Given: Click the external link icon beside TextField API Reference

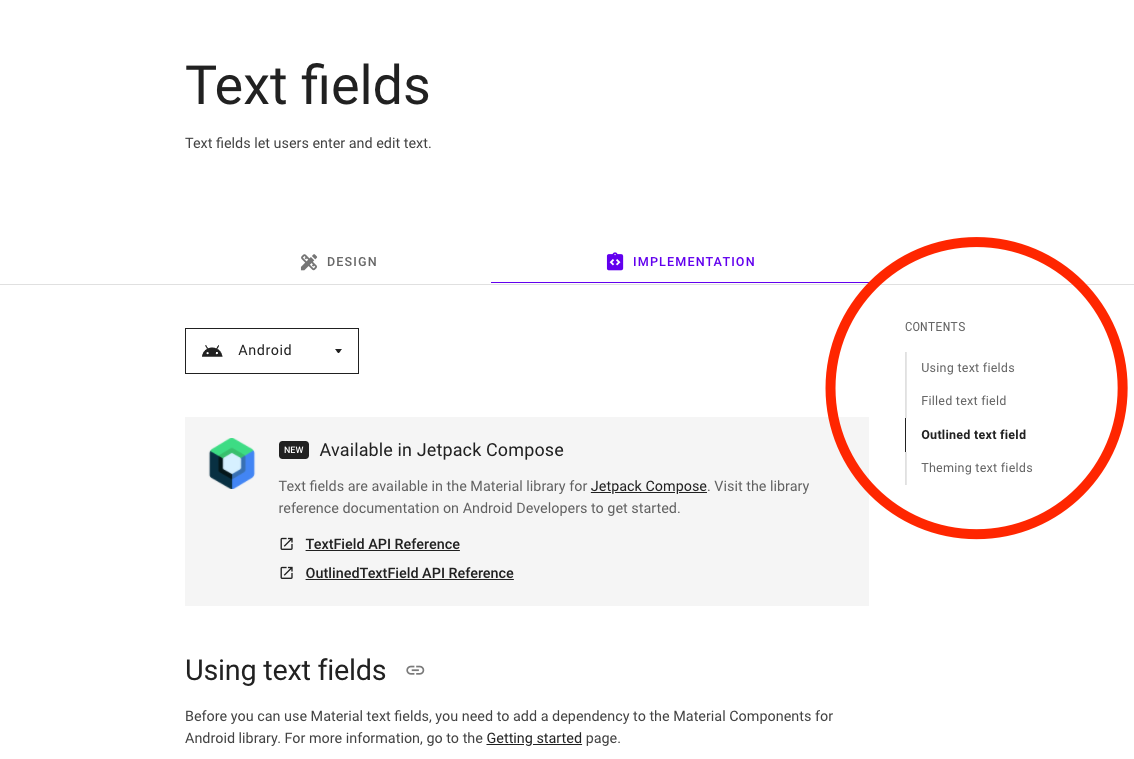Looking at the screenshot, I should click(x=287, y=544).
